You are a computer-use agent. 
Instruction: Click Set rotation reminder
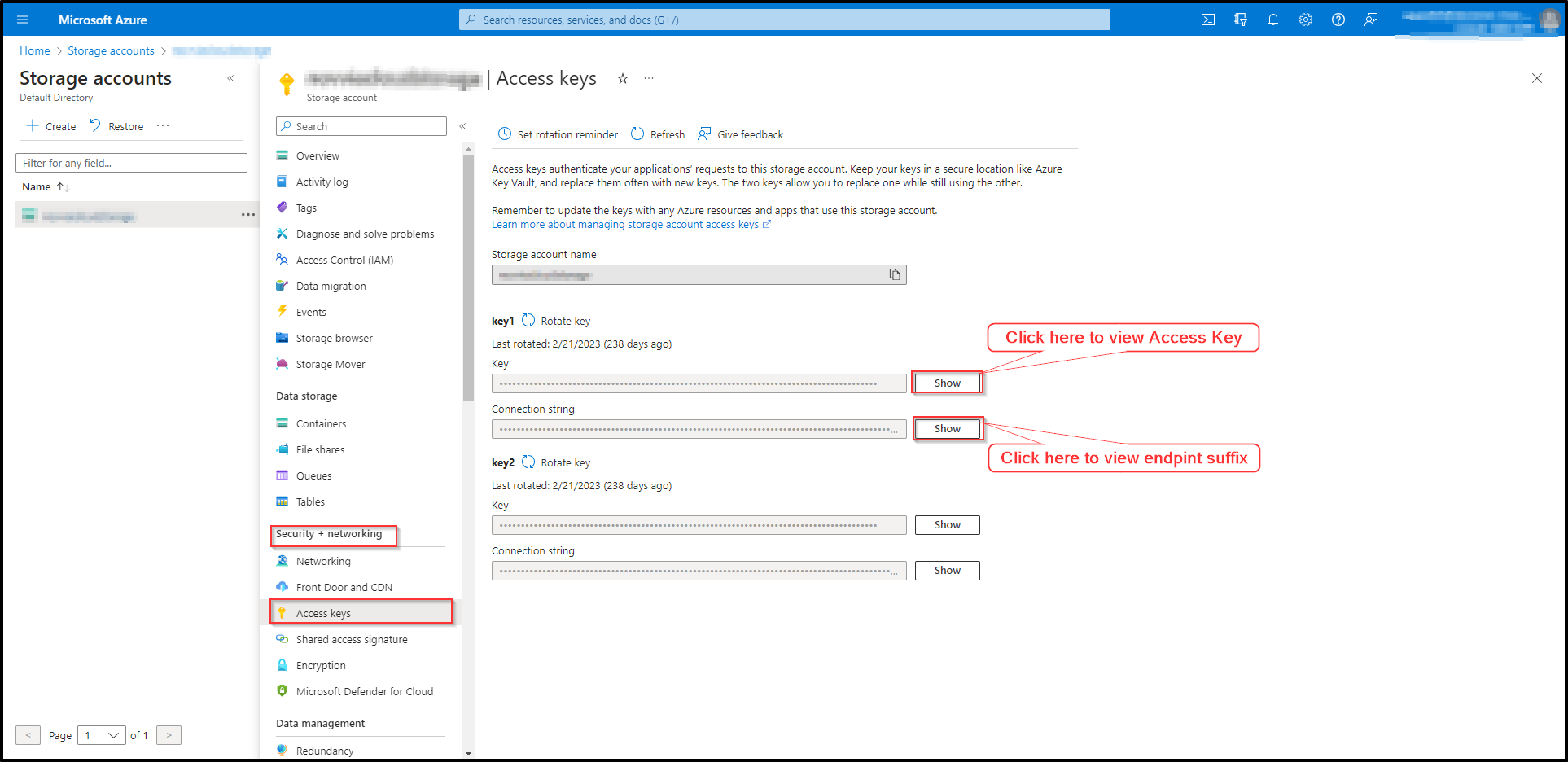tap(558, 134)
